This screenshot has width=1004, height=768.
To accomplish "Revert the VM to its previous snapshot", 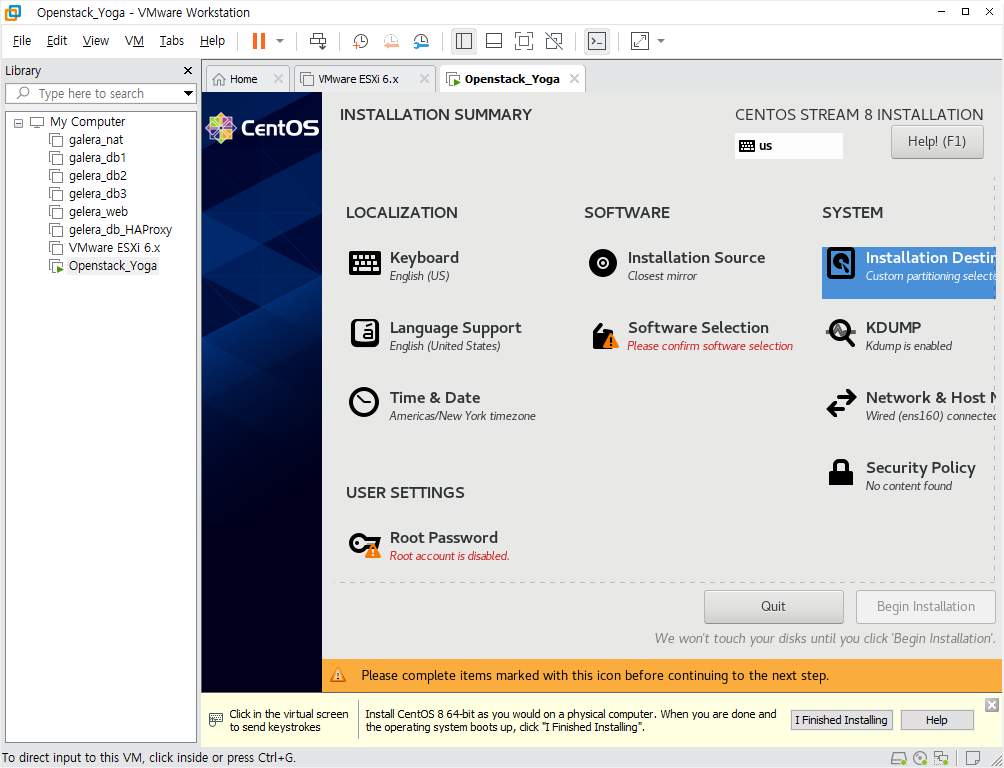I will coord(391,41).
